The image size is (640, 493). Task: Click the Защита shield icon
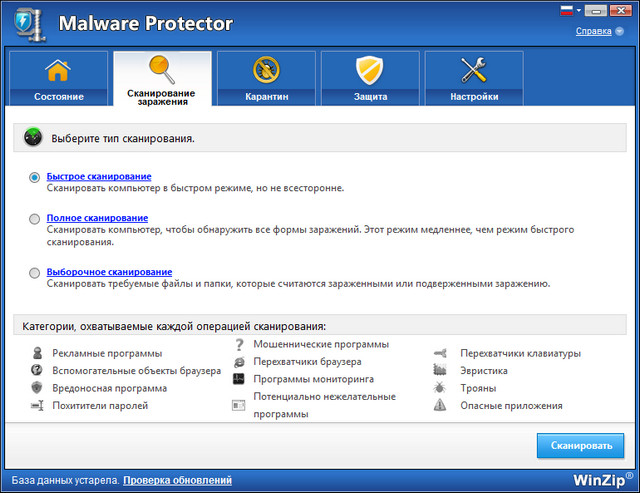(370, 70)
